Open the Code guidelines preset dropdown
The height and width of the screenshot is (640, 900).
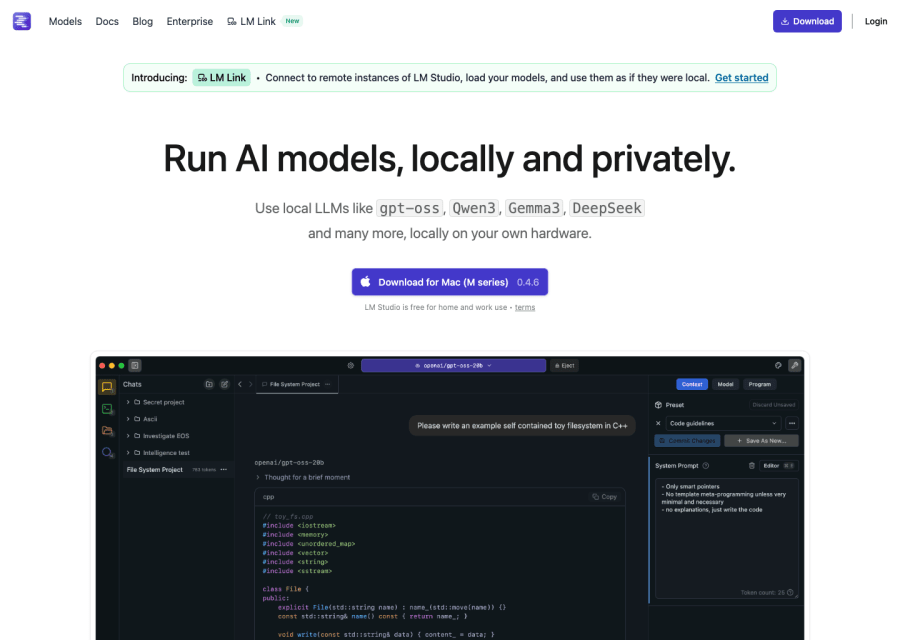click(723, 423)
